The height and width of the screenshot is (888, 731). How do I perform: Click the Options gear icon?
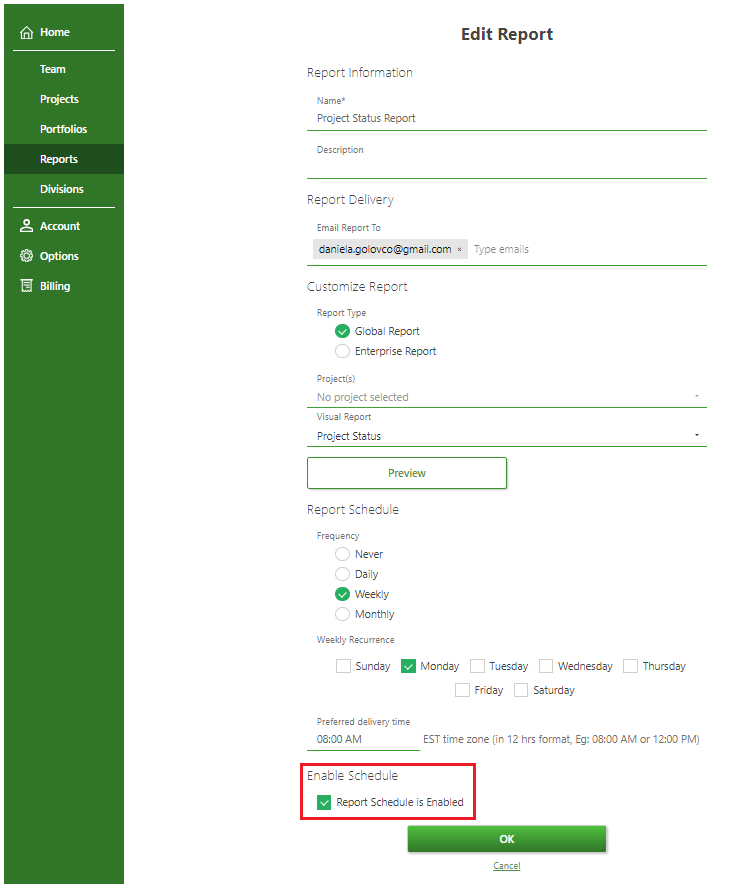pos(27,256)
